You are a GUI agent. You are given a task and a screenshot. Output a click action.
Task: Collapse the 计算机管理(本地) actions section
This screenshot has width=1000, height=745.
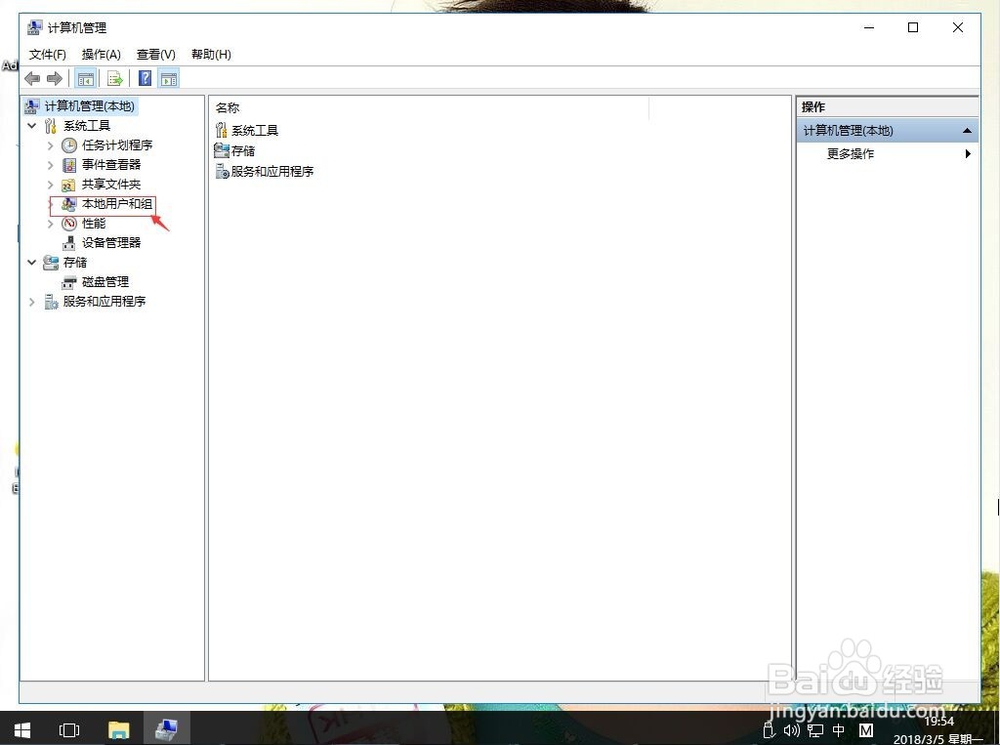coord(967,131)
